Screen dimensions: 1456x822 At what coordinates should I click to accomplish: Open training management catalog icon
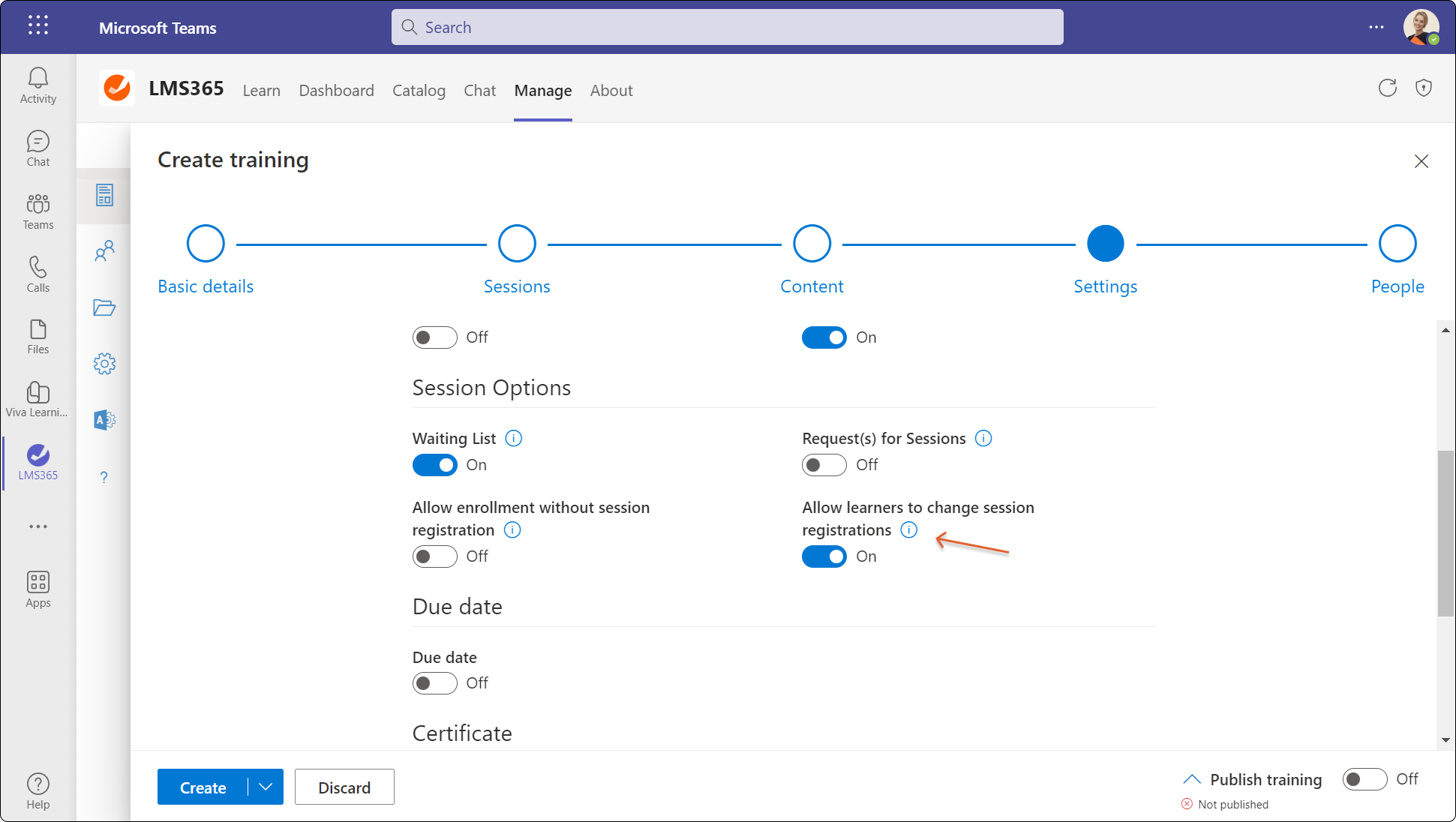click(104, 195)
